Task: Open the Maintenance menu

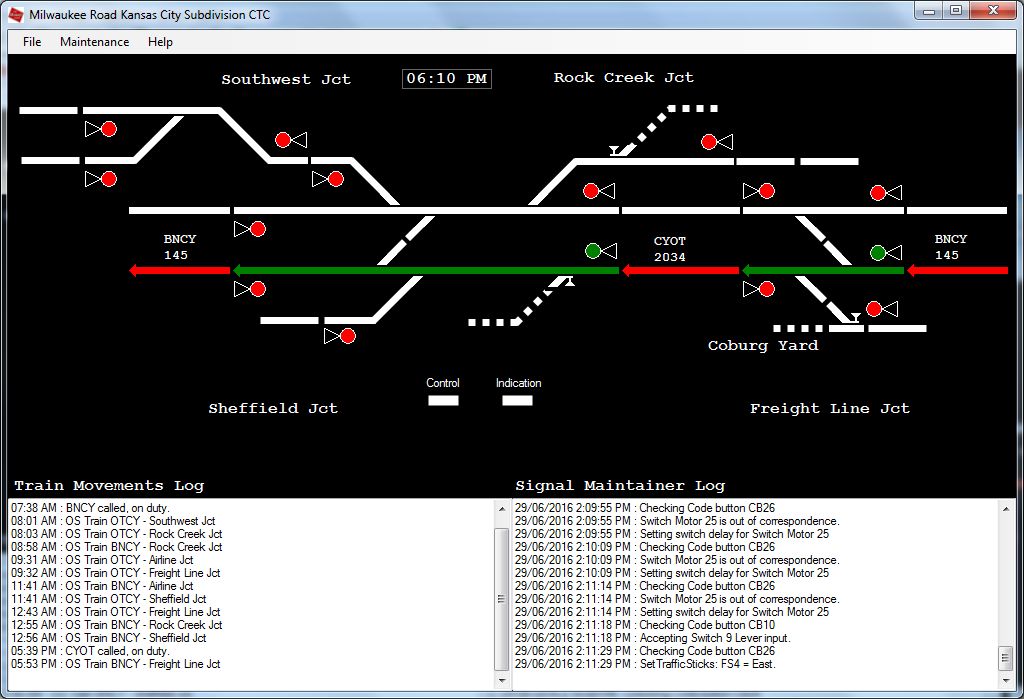Action: pos(95,42)
